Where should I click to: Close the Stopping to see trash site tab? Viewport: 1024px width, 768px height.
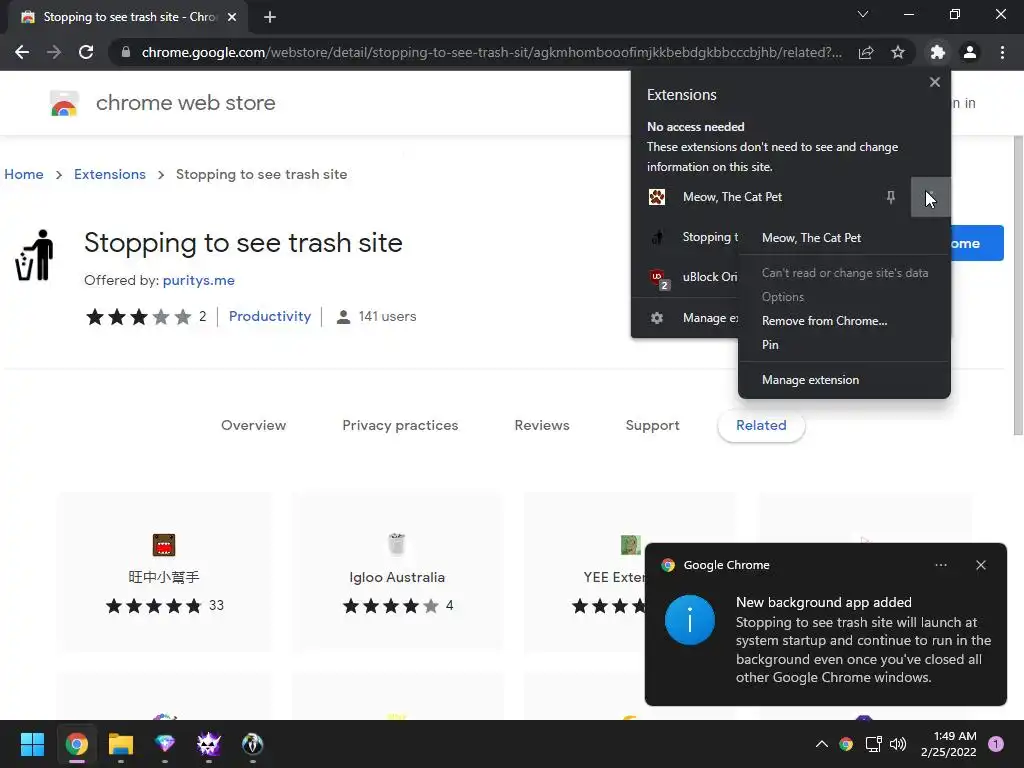click(232, 17)
